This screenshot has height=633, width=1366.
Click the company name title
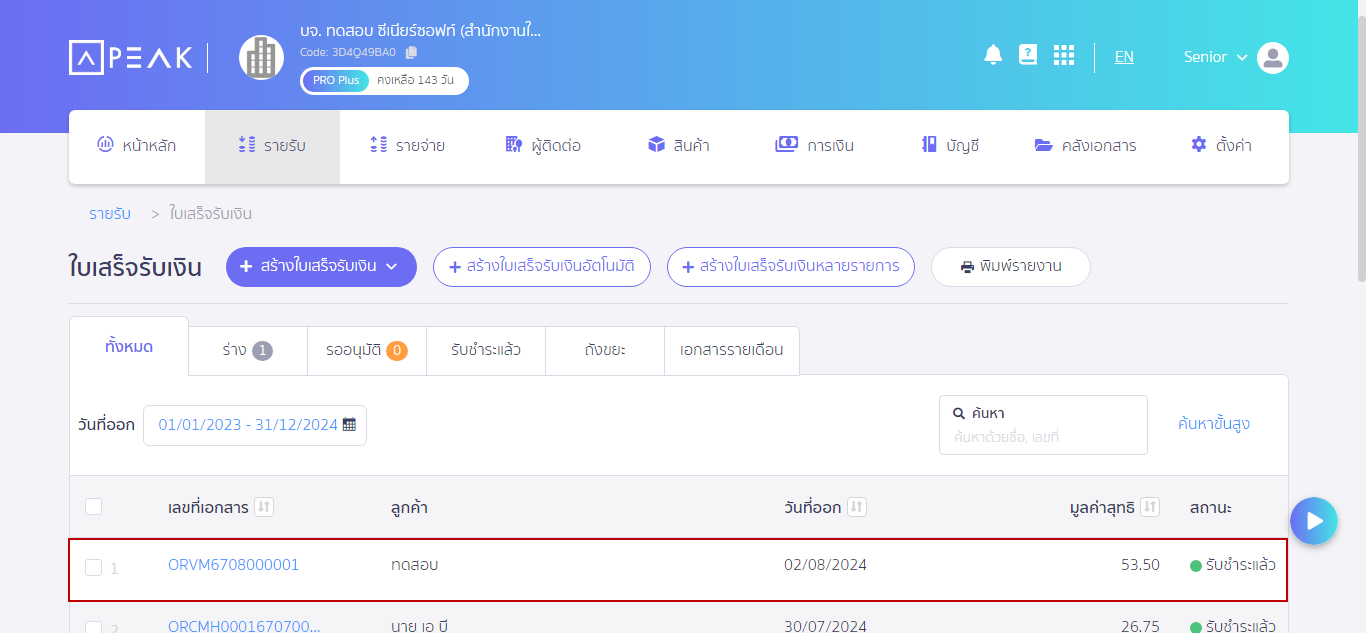[420, 30]
